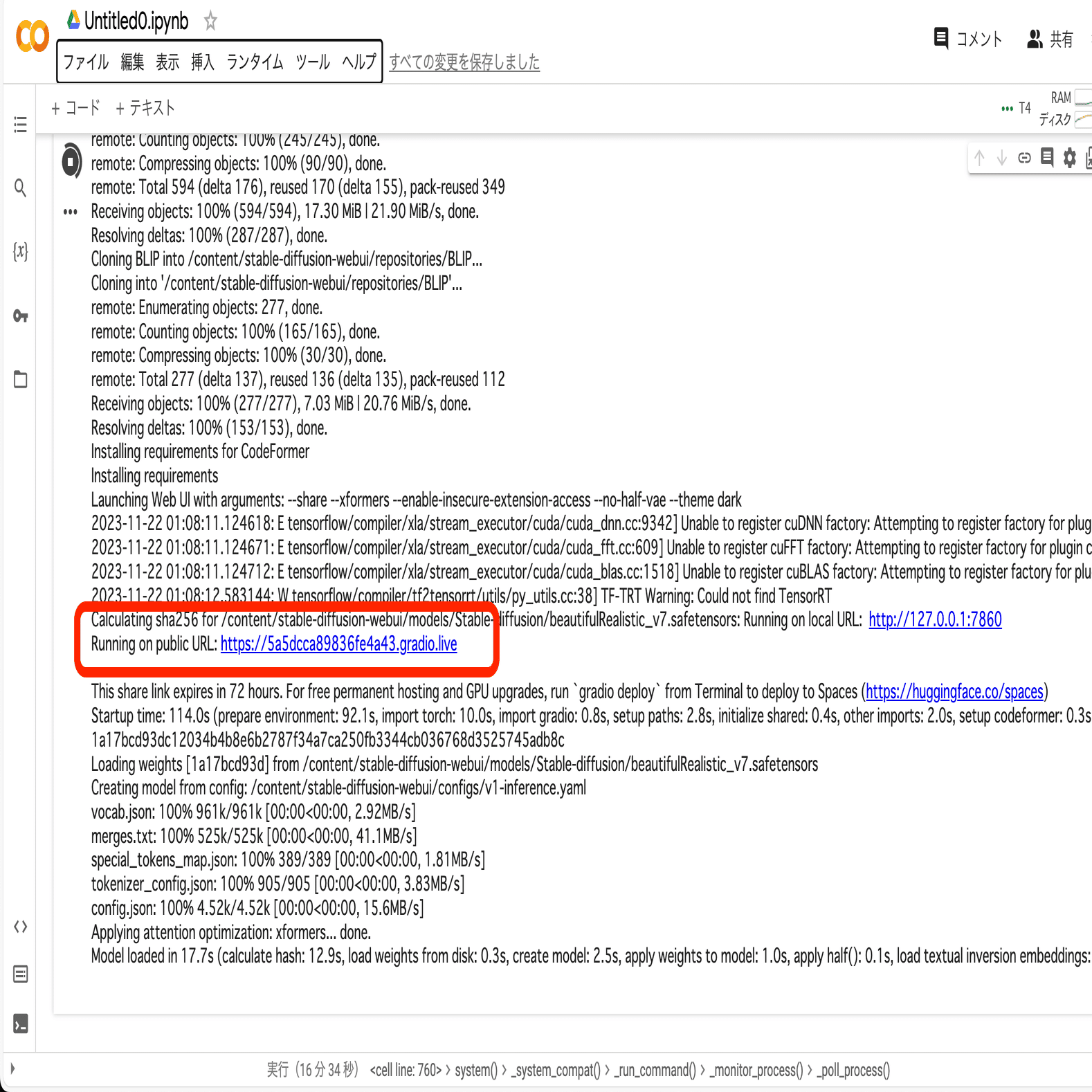This screenshot has height=1092, width=1092.
Task: Open the files folder panel
Action: [x=20, y=379]
